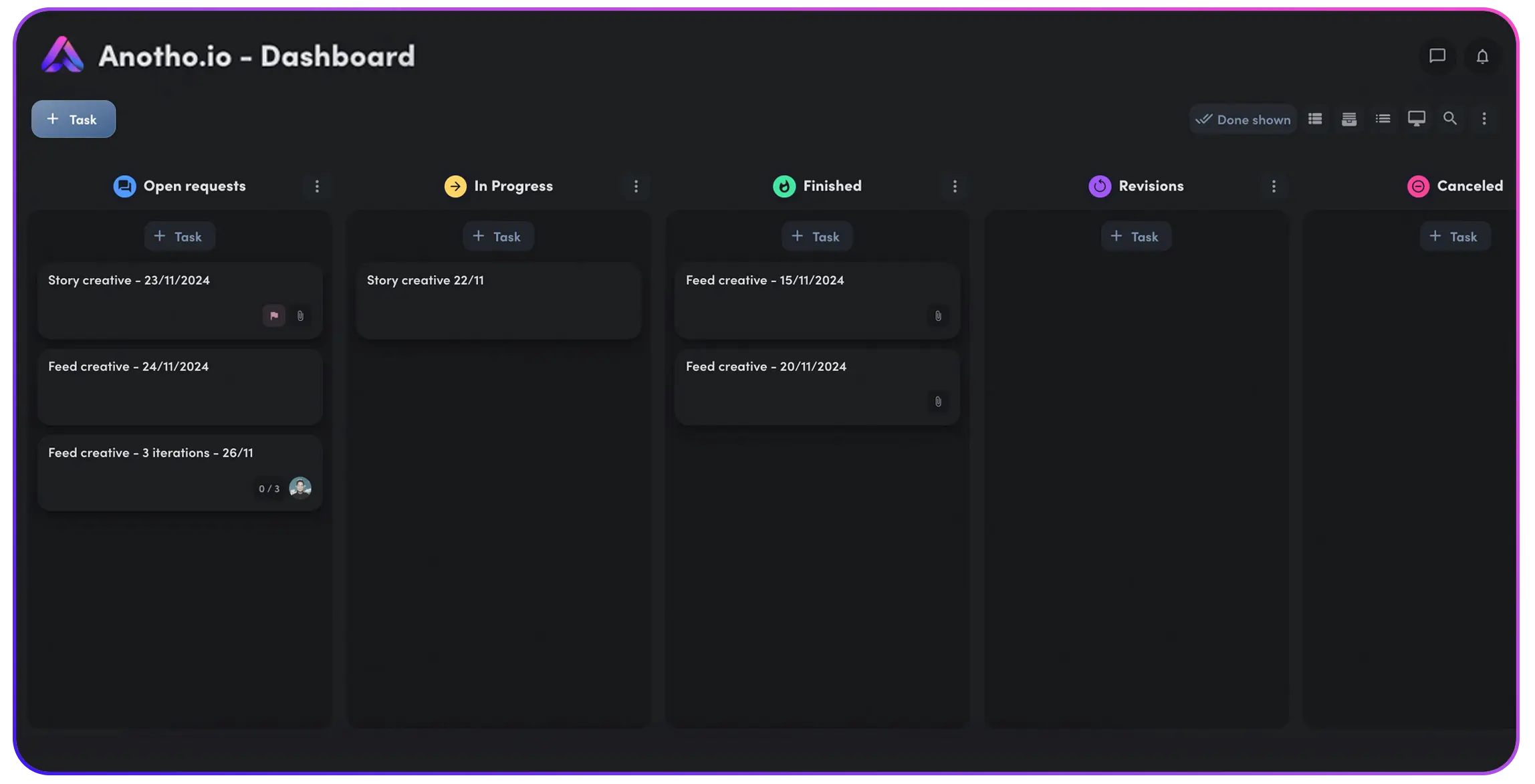1535x784 pixels.
Task: Click attachment icon on Feed creative 15/11
Action: click(x=938, y=315)
